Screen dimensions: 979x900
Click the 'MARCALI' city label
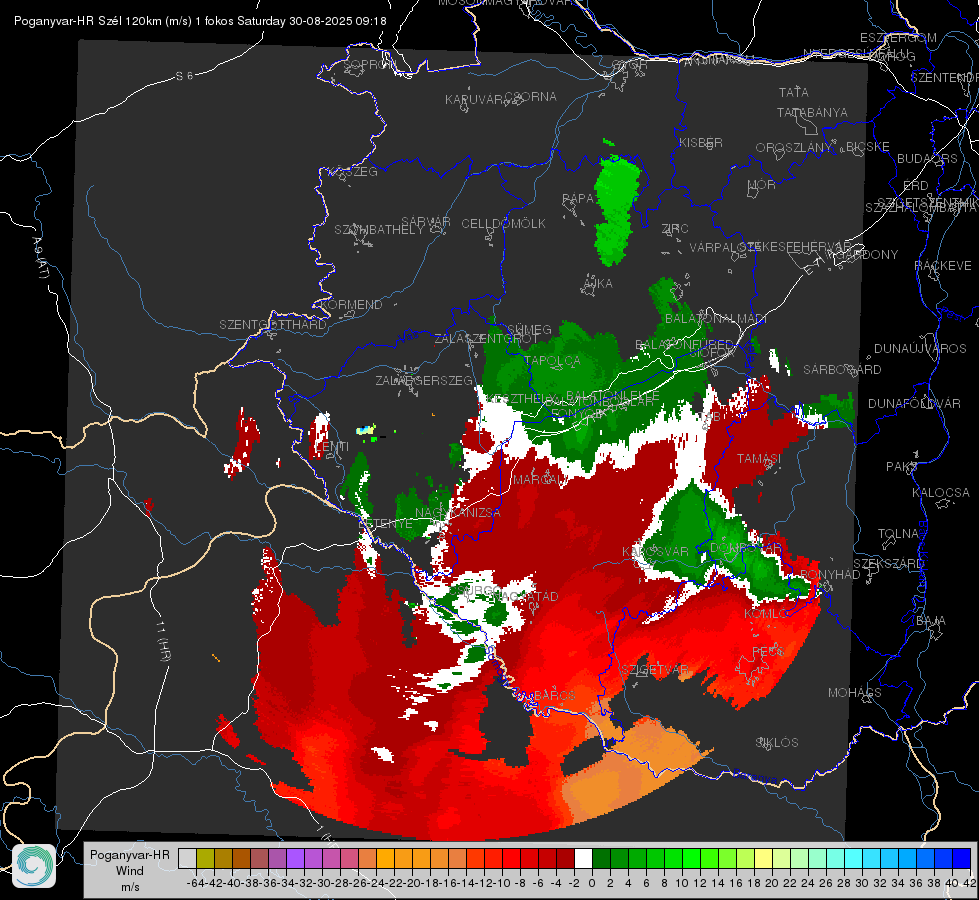click(x=539, y=480)
